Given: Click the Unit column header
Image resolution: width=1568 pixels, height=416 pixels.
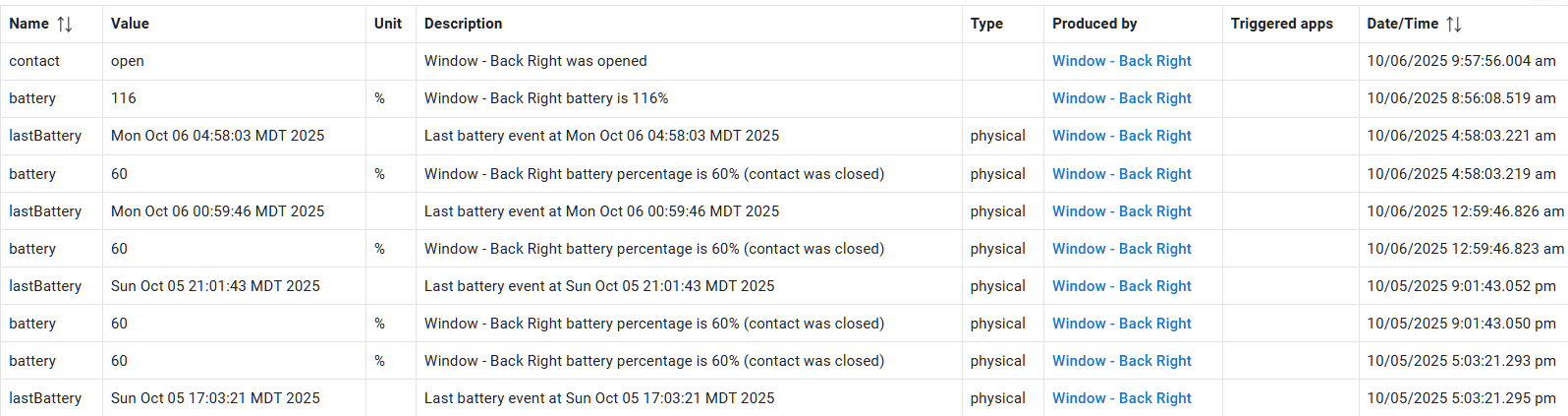Looking at the screenshot, I should pos(388,24).
